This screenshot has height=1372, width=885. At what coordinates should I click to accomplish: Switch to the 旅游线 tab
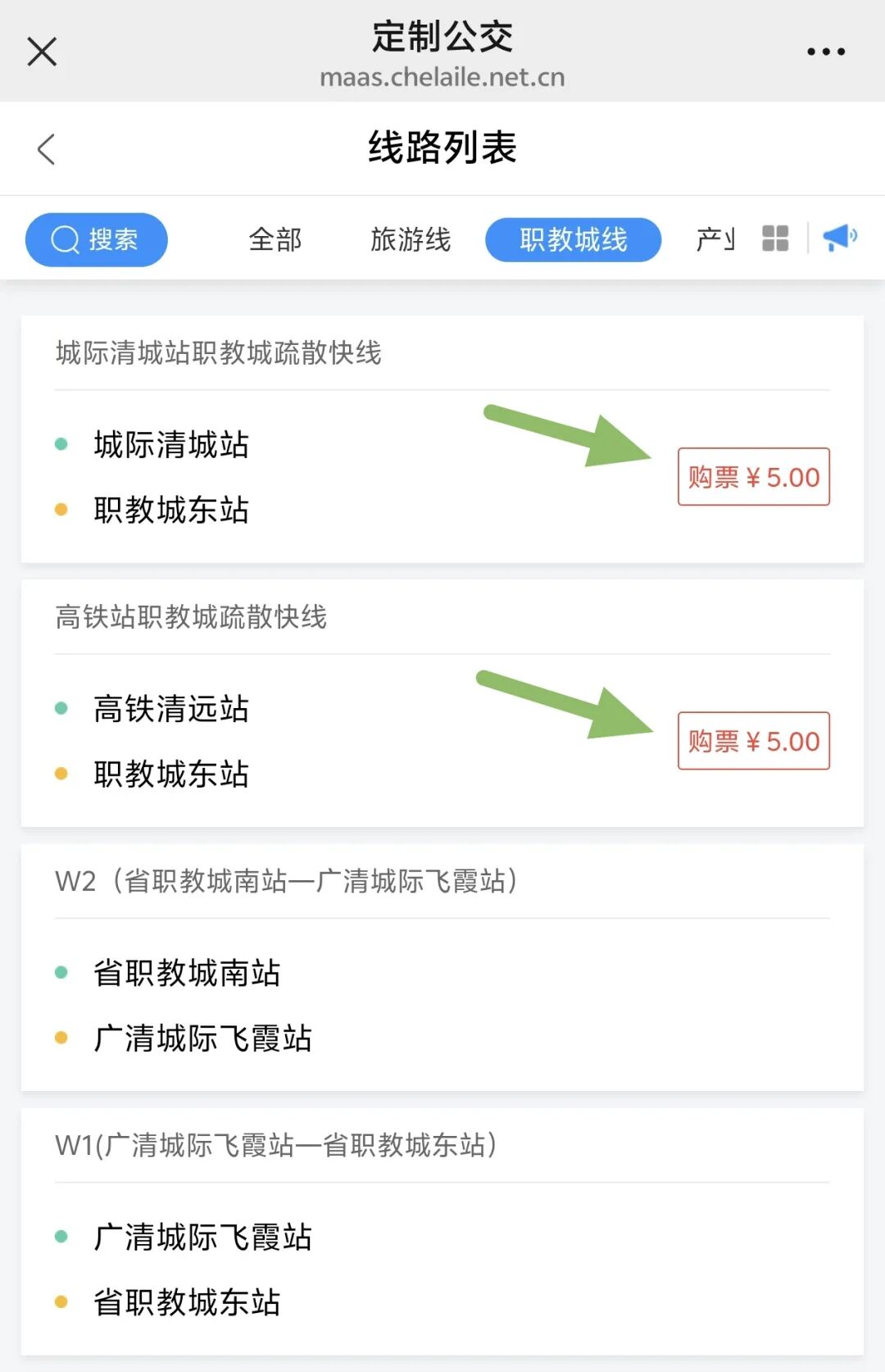click(411, 239)
